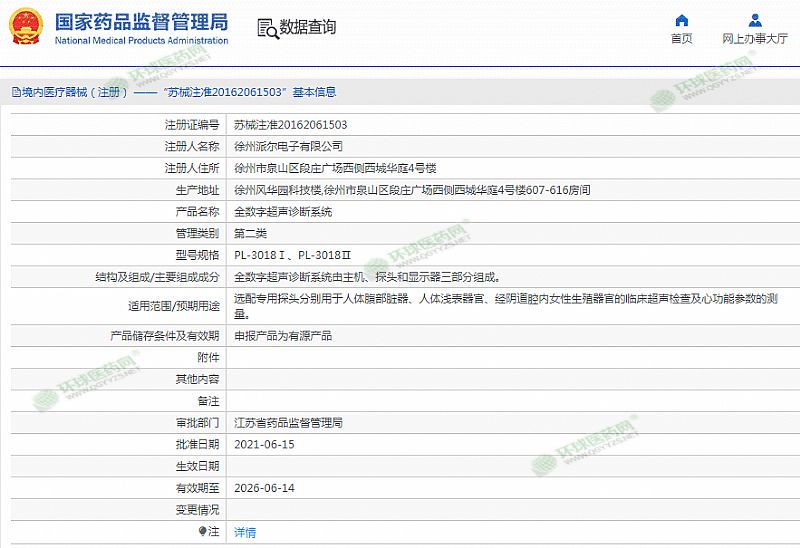Select the 数据查询 heading text

(307, 27)
